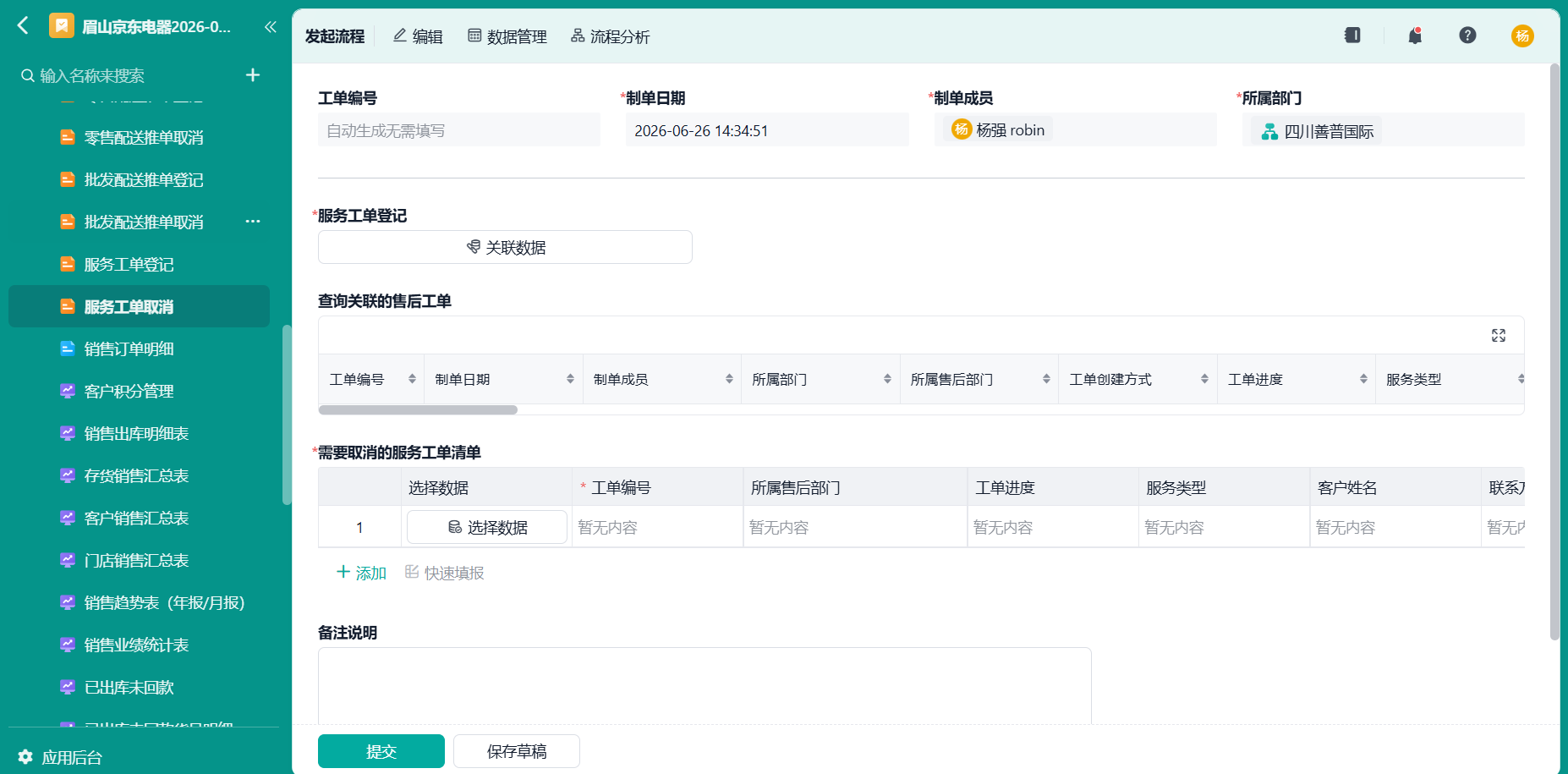Open the 流程分析 tab
The height and width of the screenshot is (774, 1568).
[610, 36]
